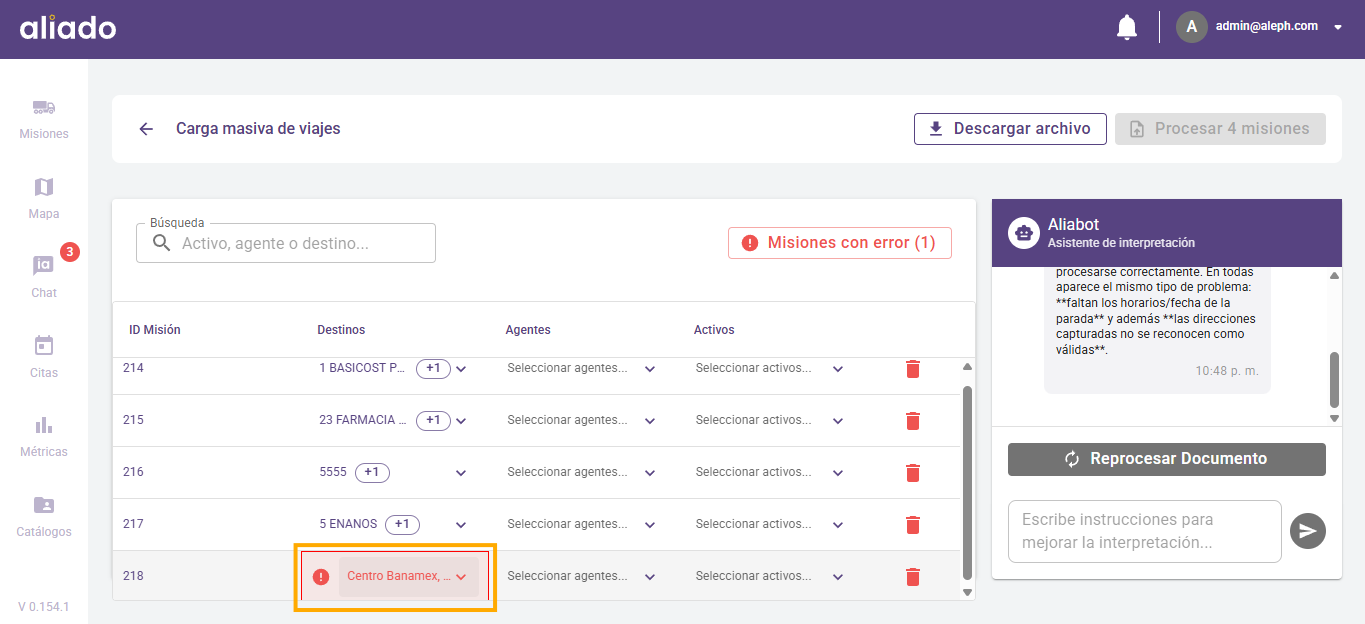1365x624 pixels.
Task: Click the notification bell icon
Action: [x=1126, y=27]
